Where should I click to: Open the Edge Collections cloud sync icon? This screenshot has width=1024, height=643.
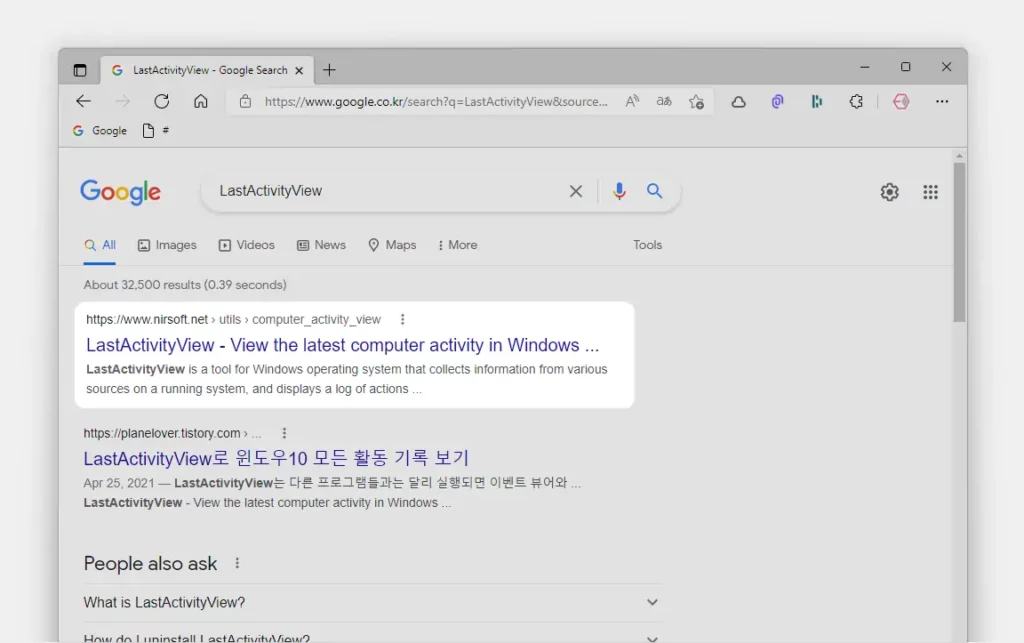[x=739, y=101]
